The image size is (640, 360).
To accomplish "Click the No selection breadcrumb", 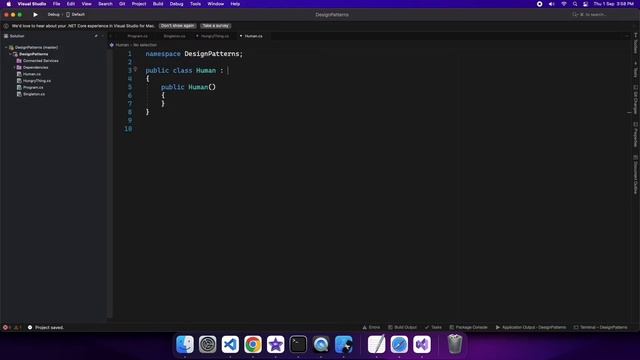I will tap(145, 45).
